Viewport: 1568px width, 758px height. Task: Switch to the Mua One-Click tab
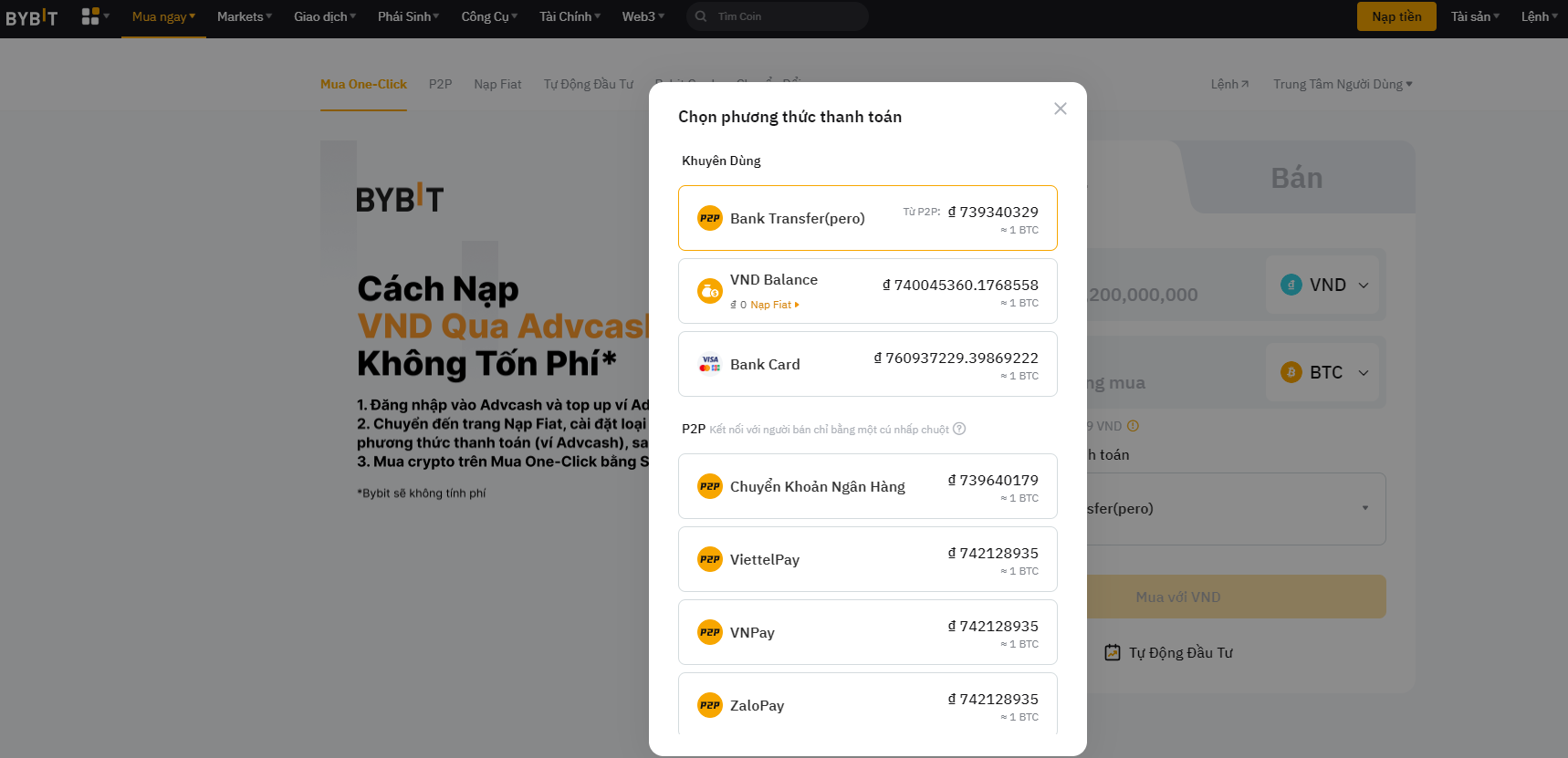click(x=363, y=84)
